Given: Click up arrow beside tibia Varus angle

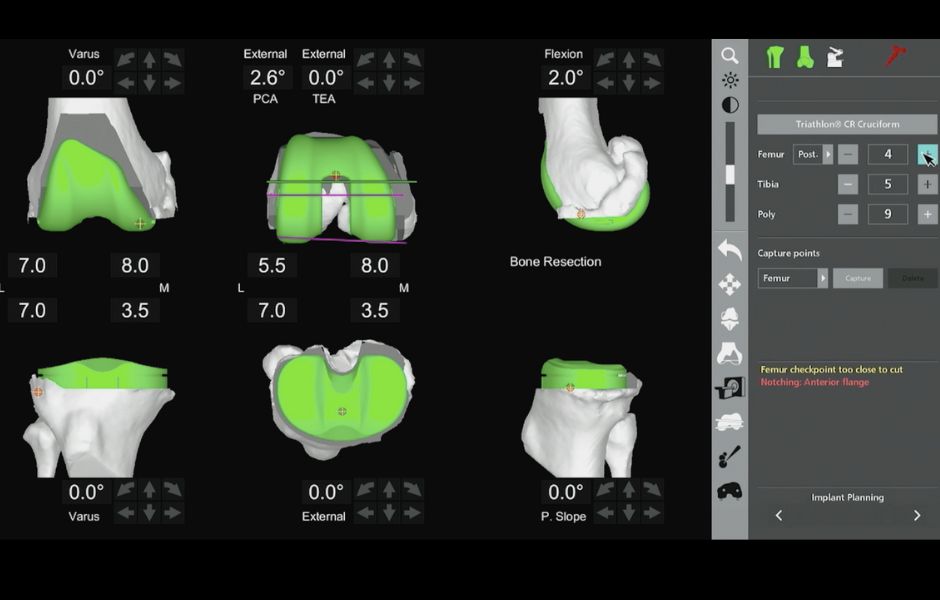Looking at the screenshot, I should (x=149, y=490).
